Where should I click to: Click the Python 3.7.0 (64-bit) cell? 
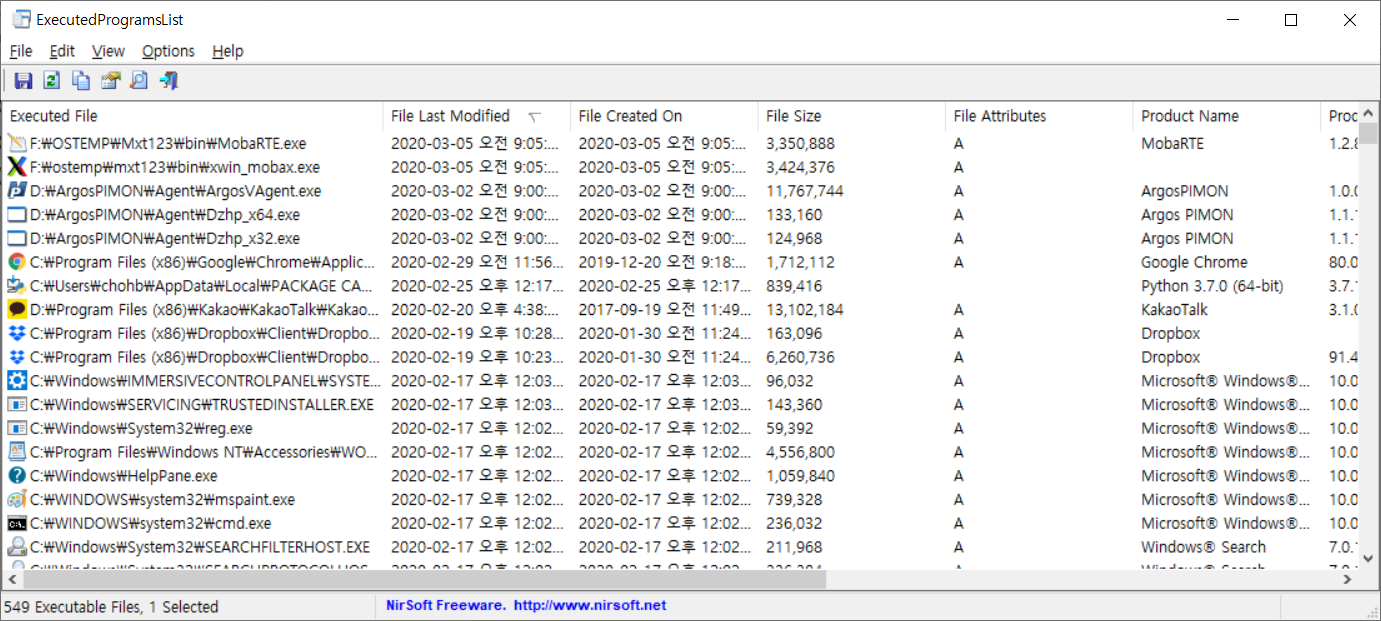tap(1212, 286)
